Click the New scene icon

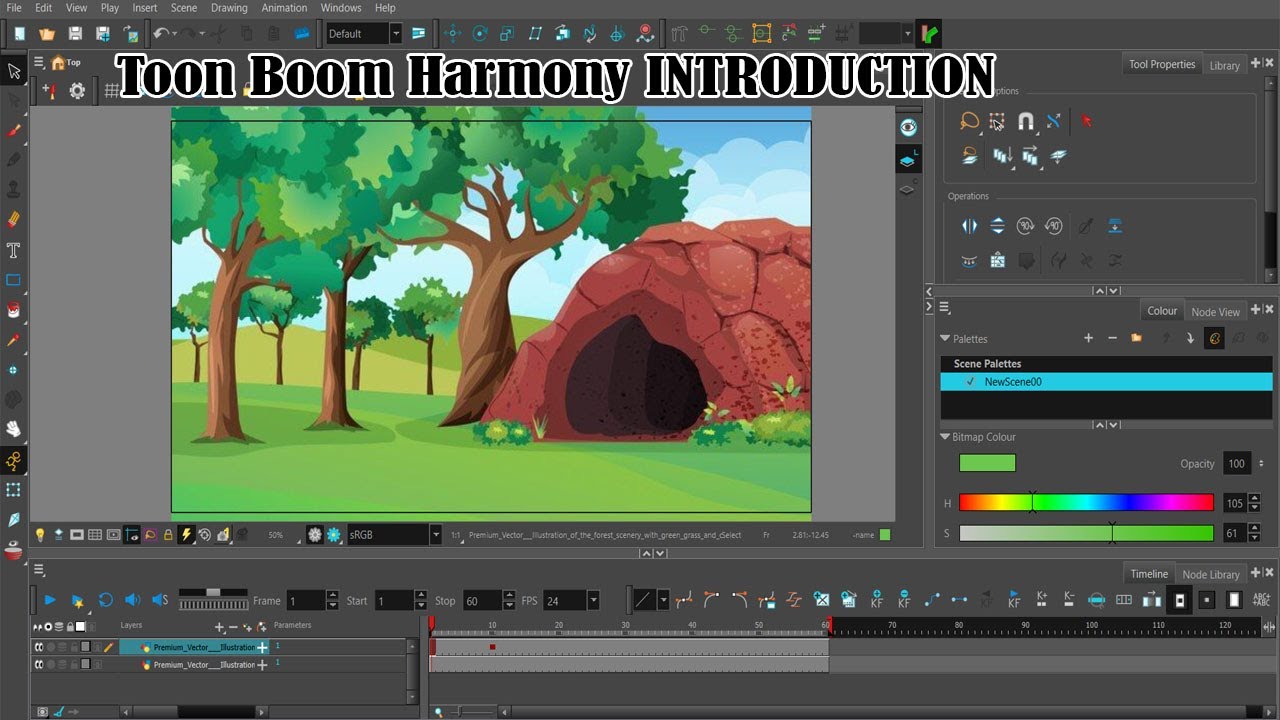(19, 33)
